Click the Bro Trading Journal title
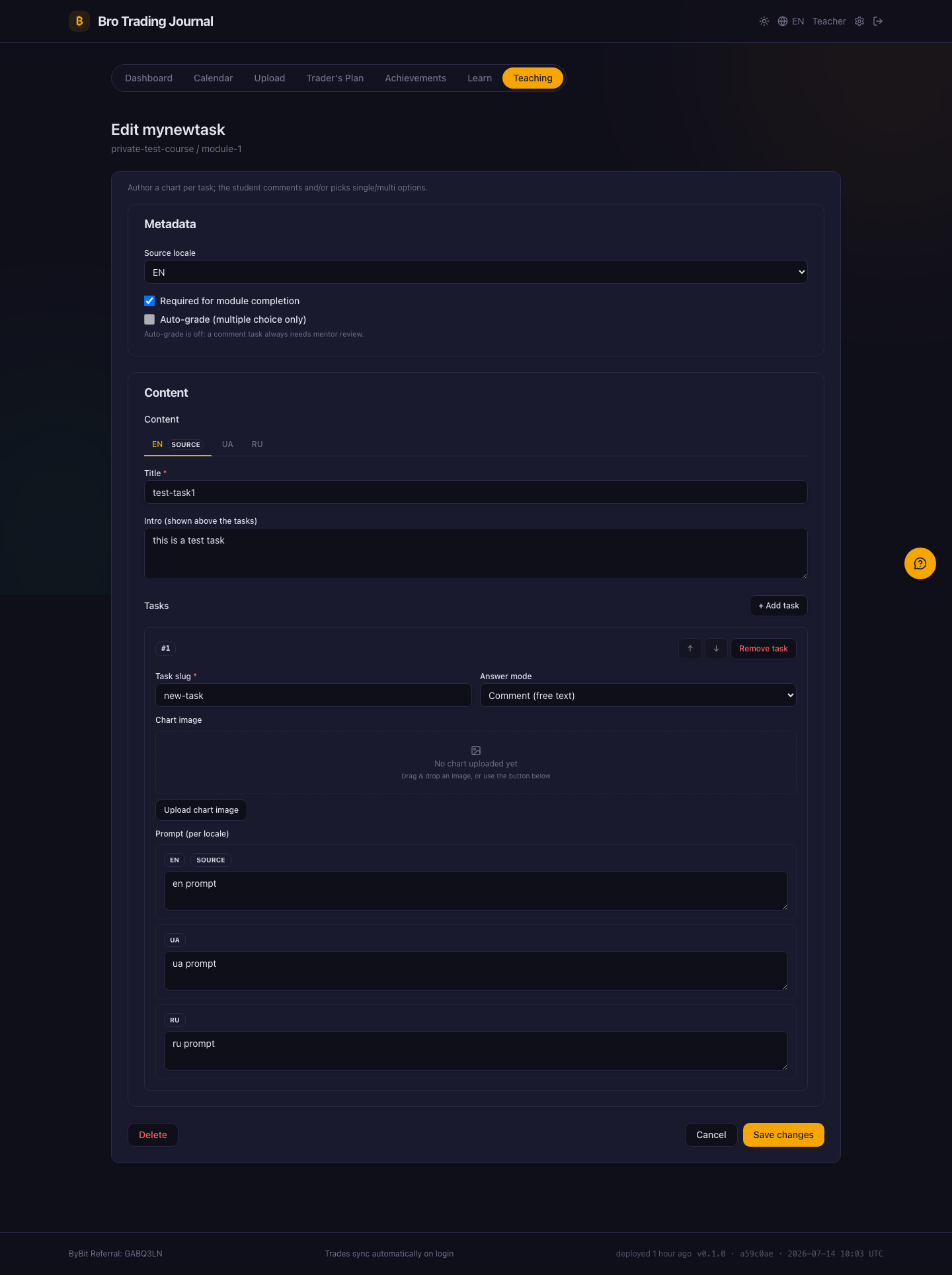 pos(155,21)
